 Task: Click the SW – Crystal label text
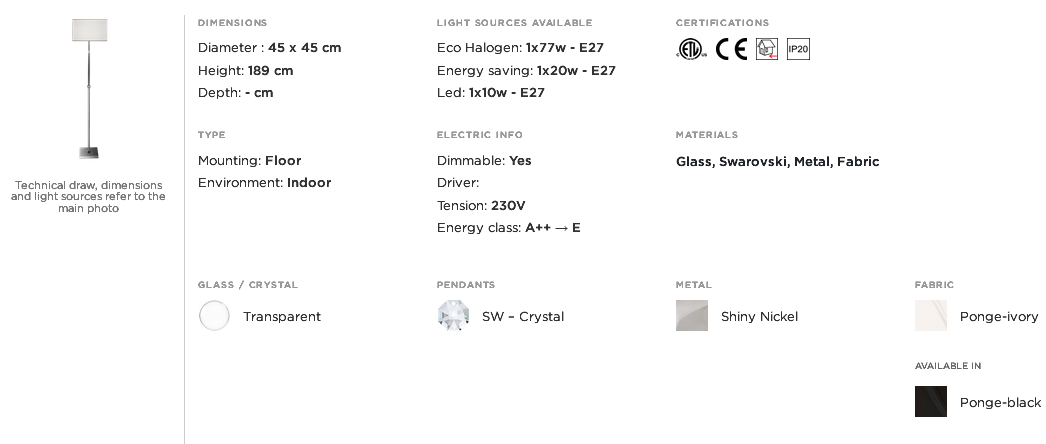pyautogui.click(x=523, y=317)
